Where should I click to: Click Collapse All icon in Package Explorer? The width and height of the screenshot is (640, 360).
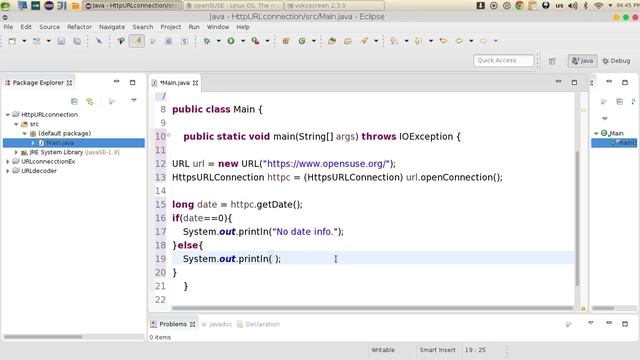tap(74, 101)
